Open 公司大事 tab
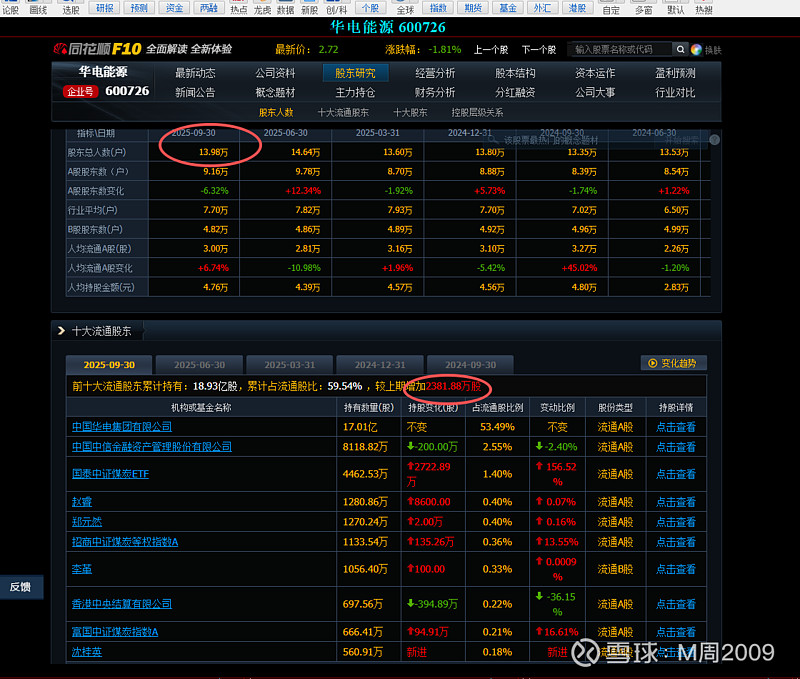Image resolution: width=800 pixels, height=679 pixels. coord(595,92)
